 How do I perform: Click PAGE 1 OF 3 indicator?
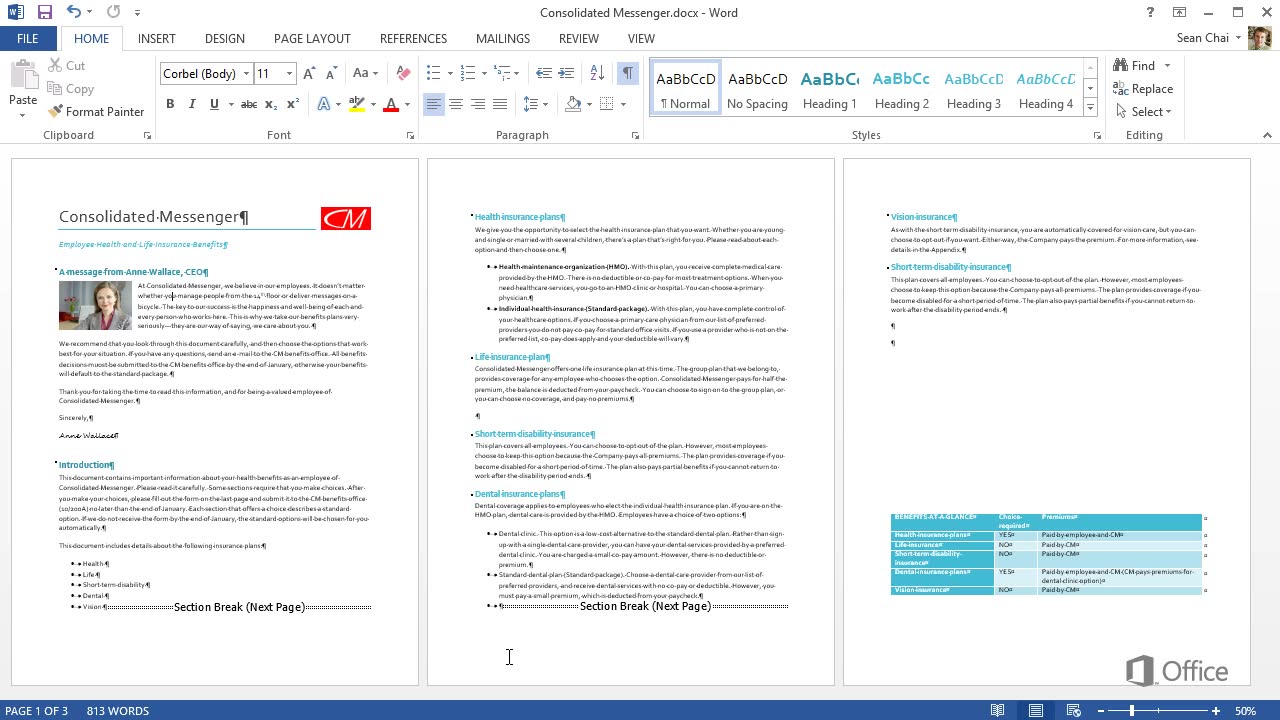point(37,711)
